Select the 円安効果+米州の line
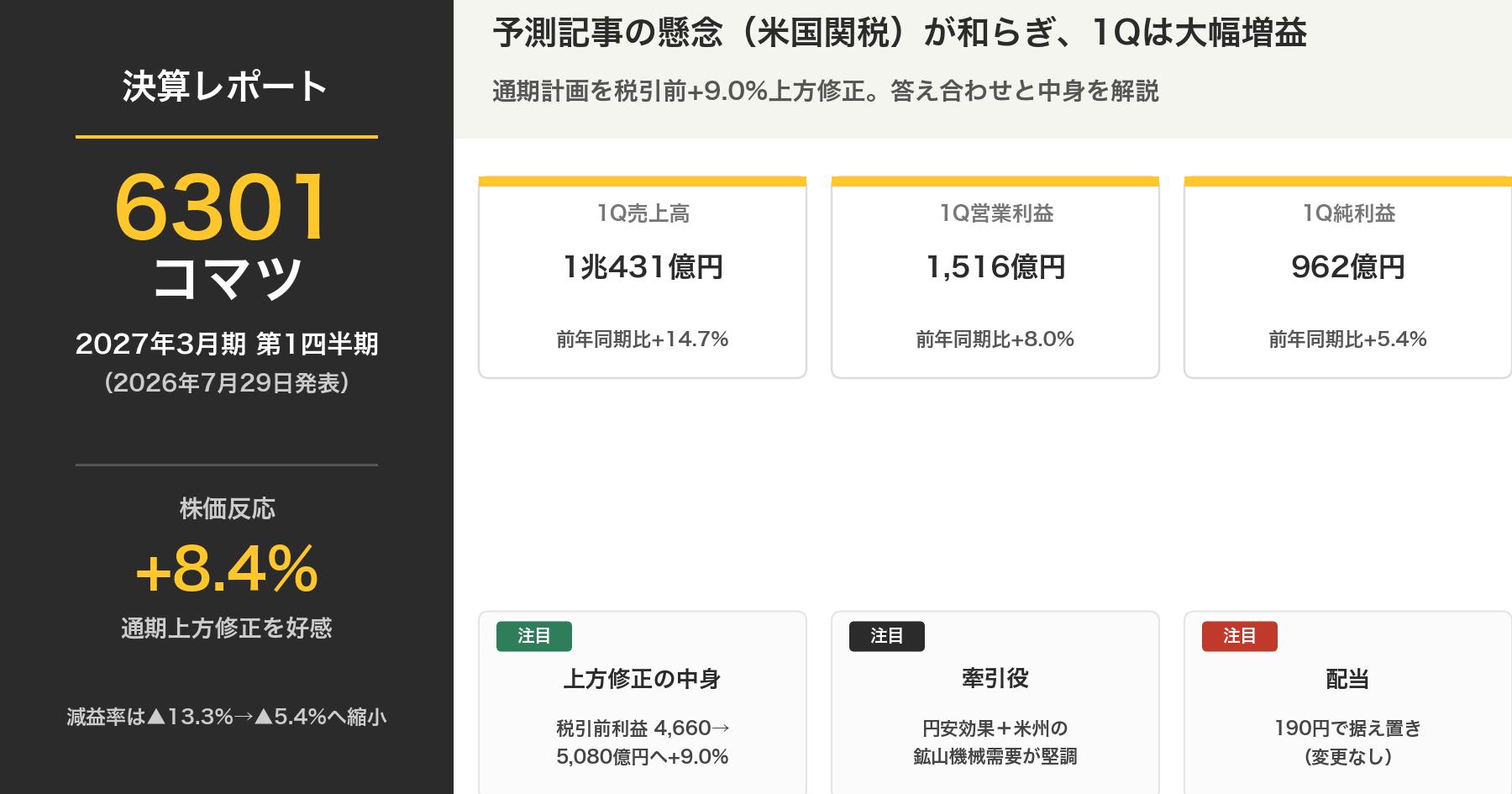Screen dimensions: 1512x794 (995, 728)
